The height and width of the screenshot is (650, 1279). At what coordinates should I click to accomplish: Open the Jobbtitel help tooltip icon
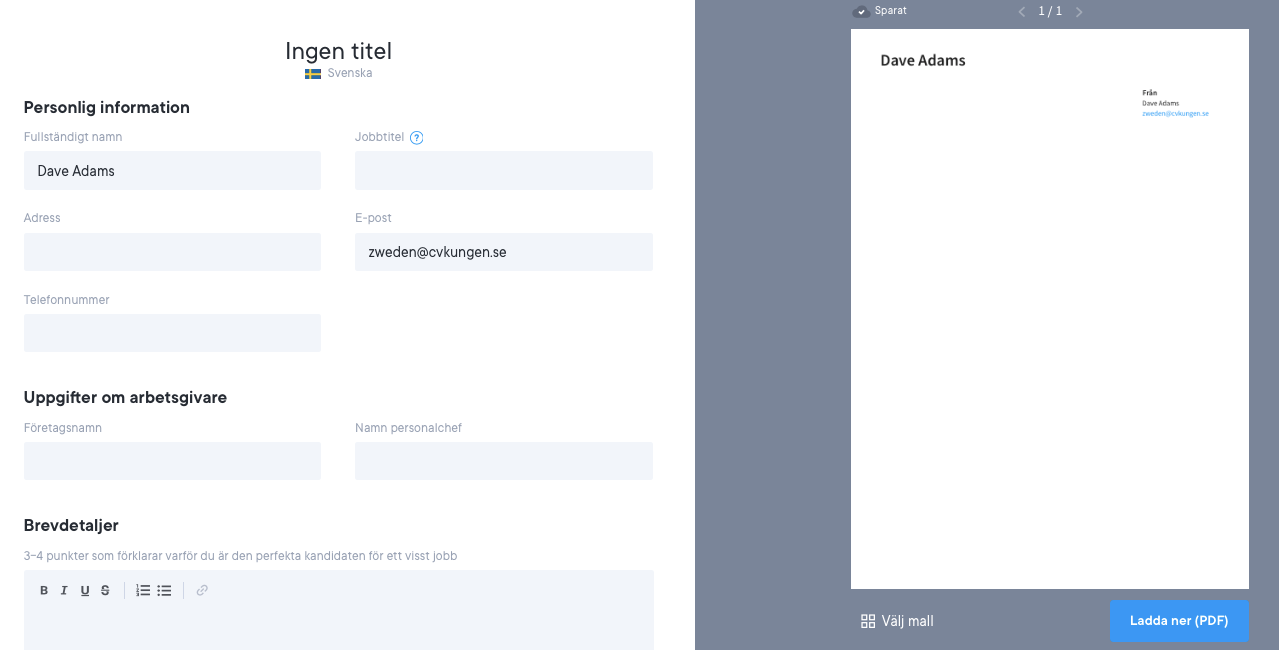(x=417, y=138)
